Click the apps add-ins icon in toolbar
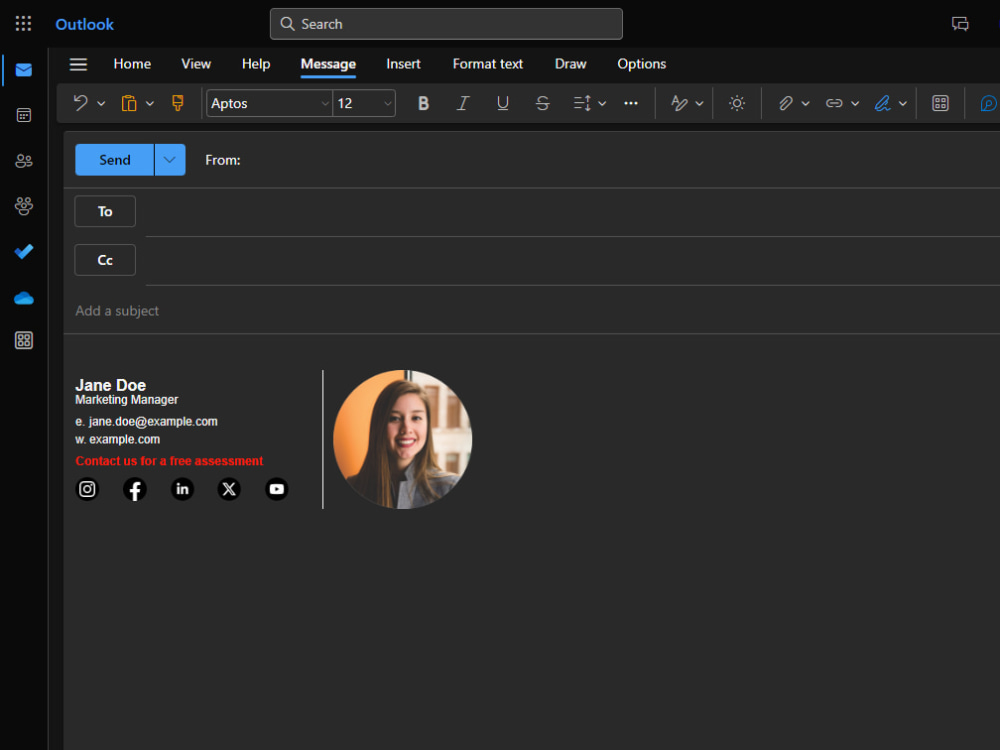 (940, 103)
